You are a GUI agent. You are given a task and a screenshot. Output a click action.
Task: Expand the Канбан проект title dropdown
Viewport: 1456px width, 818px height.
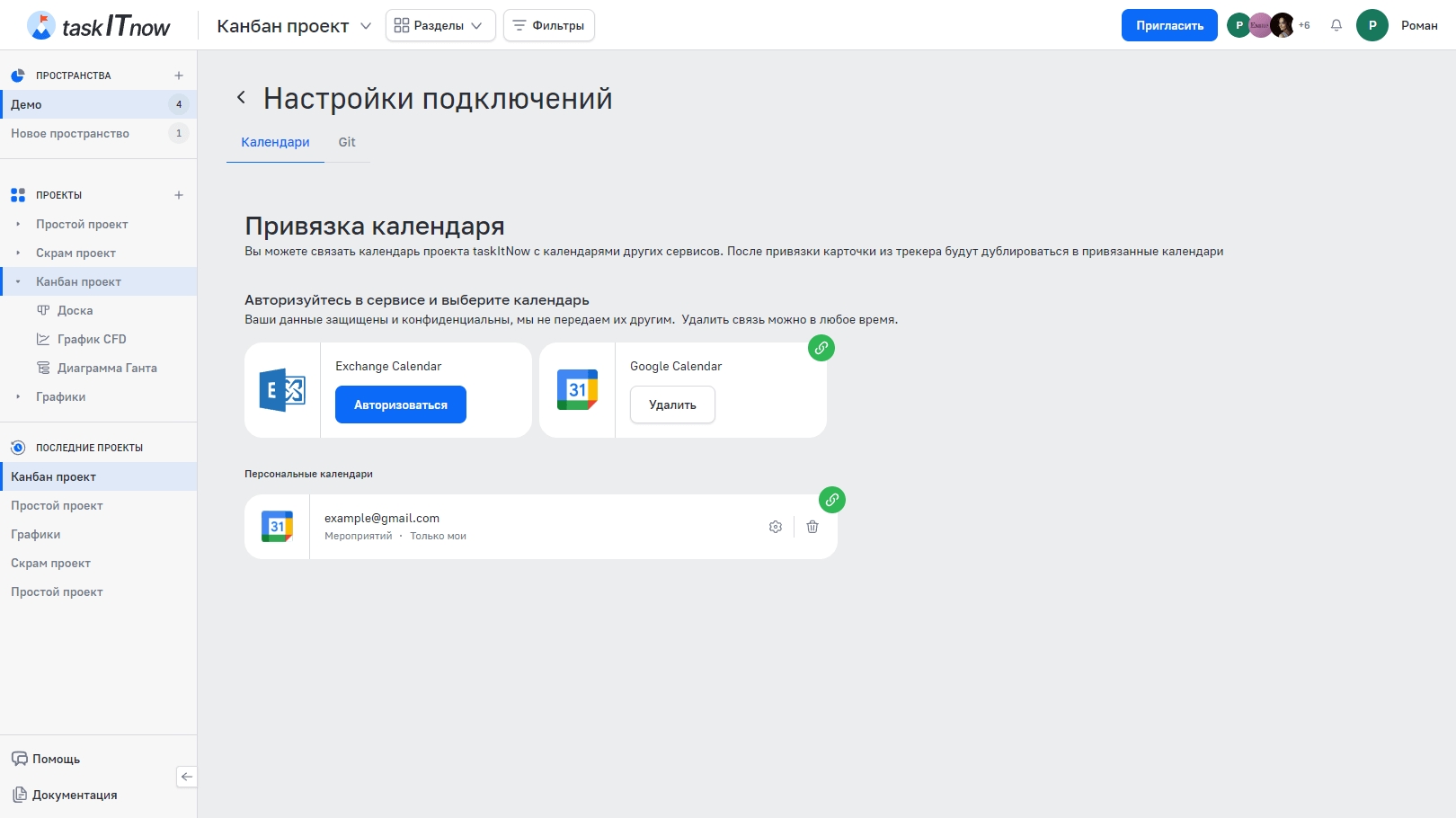click(x=366, y=26)
